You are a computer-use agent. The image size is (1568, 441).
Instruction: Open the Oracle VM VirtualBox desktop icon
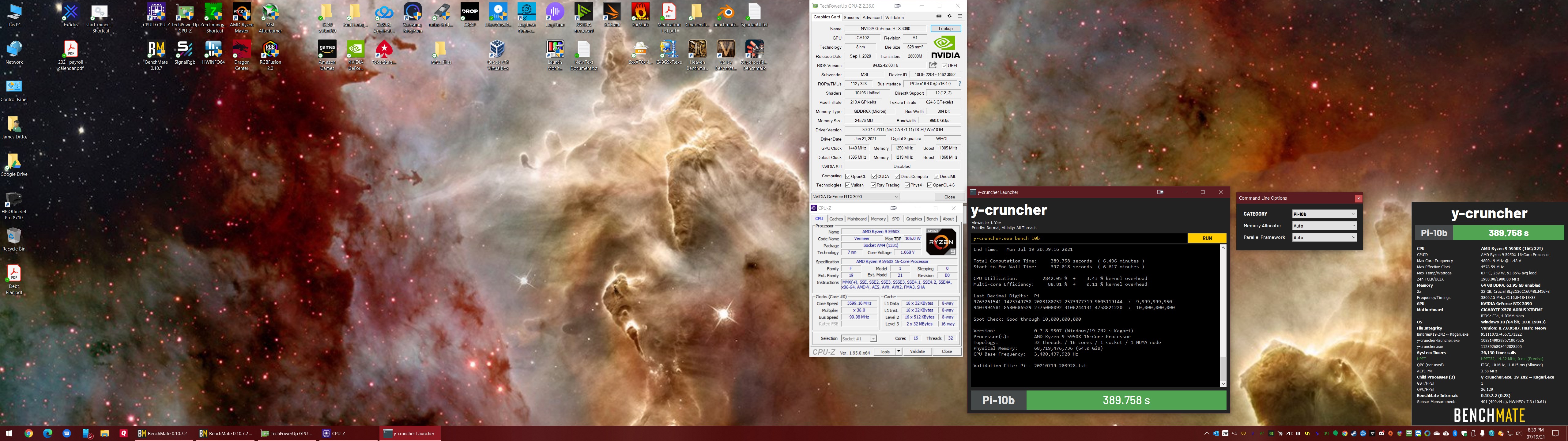tap(498, 55)
